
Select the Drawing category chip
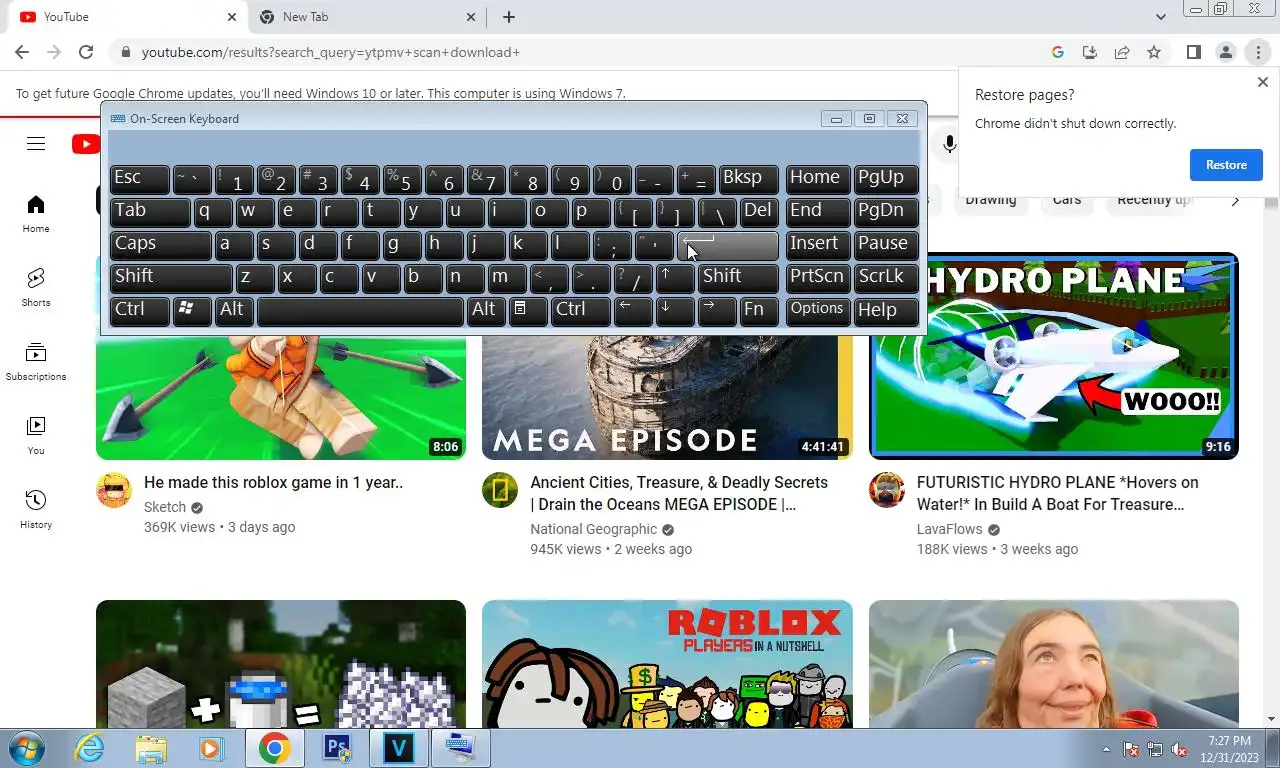tap(990, 200)
